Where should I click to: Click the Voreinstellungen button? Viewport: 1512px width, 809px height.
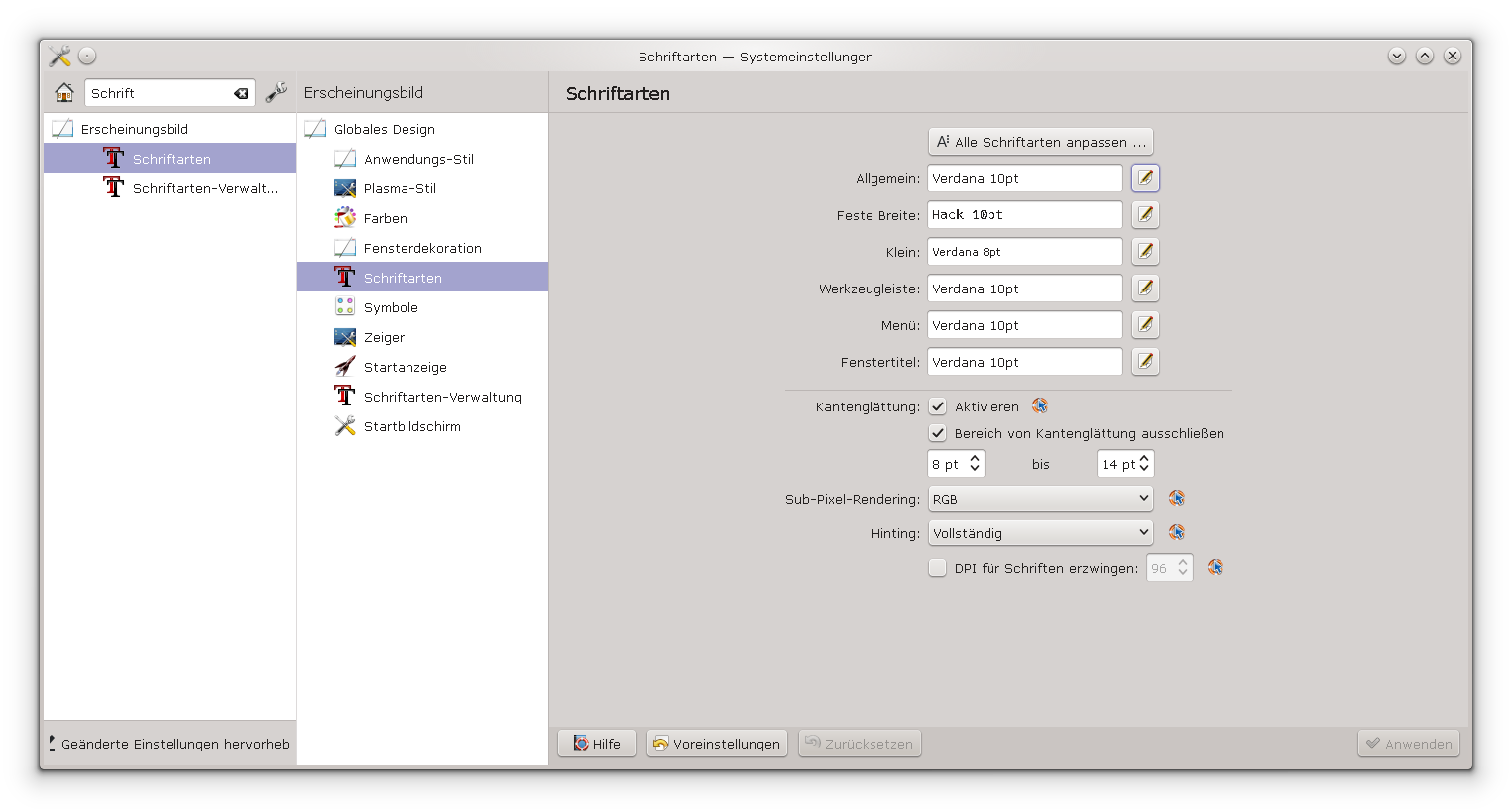click(x=717, y=744)
